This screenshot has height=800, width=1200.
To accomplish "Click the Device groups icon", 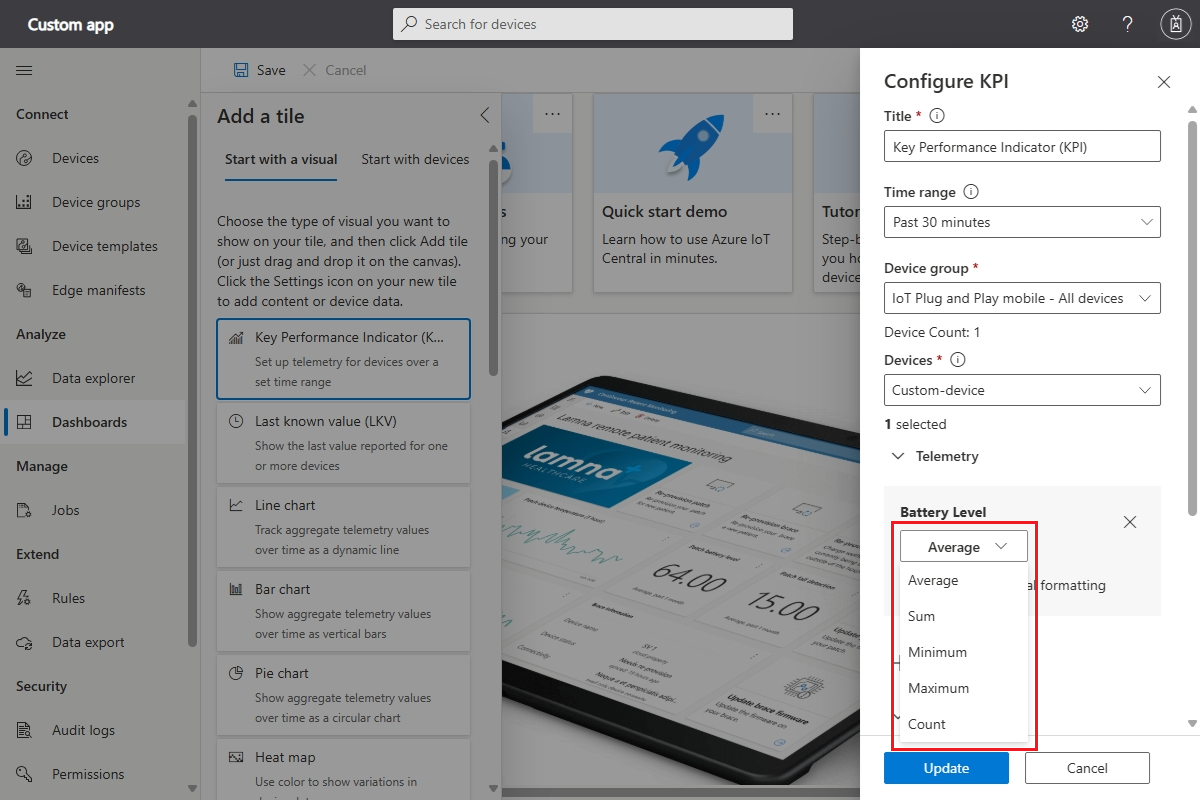I will click(x=25, y=202).
